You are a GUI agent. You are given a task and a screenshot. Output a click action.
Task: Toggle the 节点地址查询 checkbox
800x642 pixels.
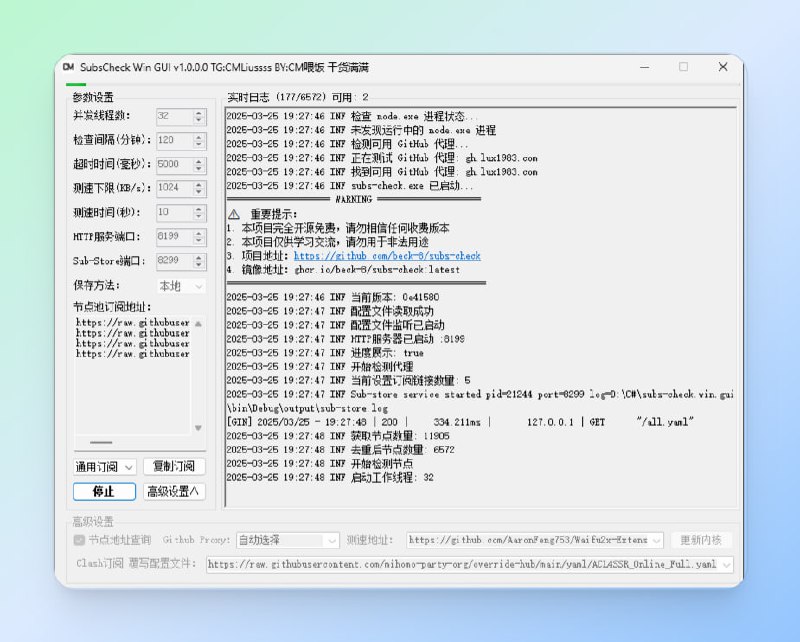[80, 540]
